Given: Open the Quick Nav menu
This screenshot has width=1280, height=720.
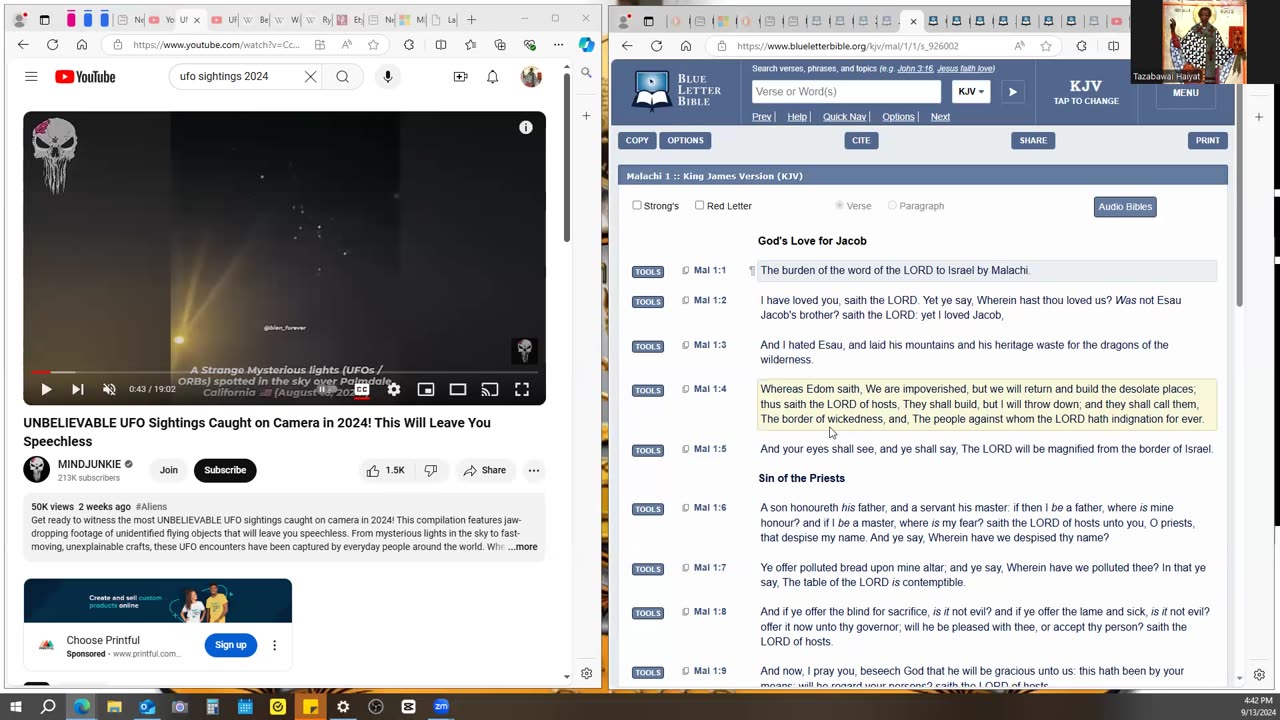Looking at the screenshot, I should (844, 117).
